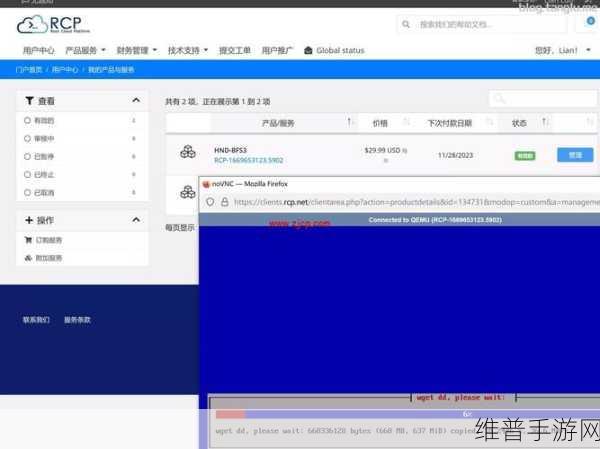
Task: Open the blue notification badge icon top right
Action: click(x=590, y=21)
